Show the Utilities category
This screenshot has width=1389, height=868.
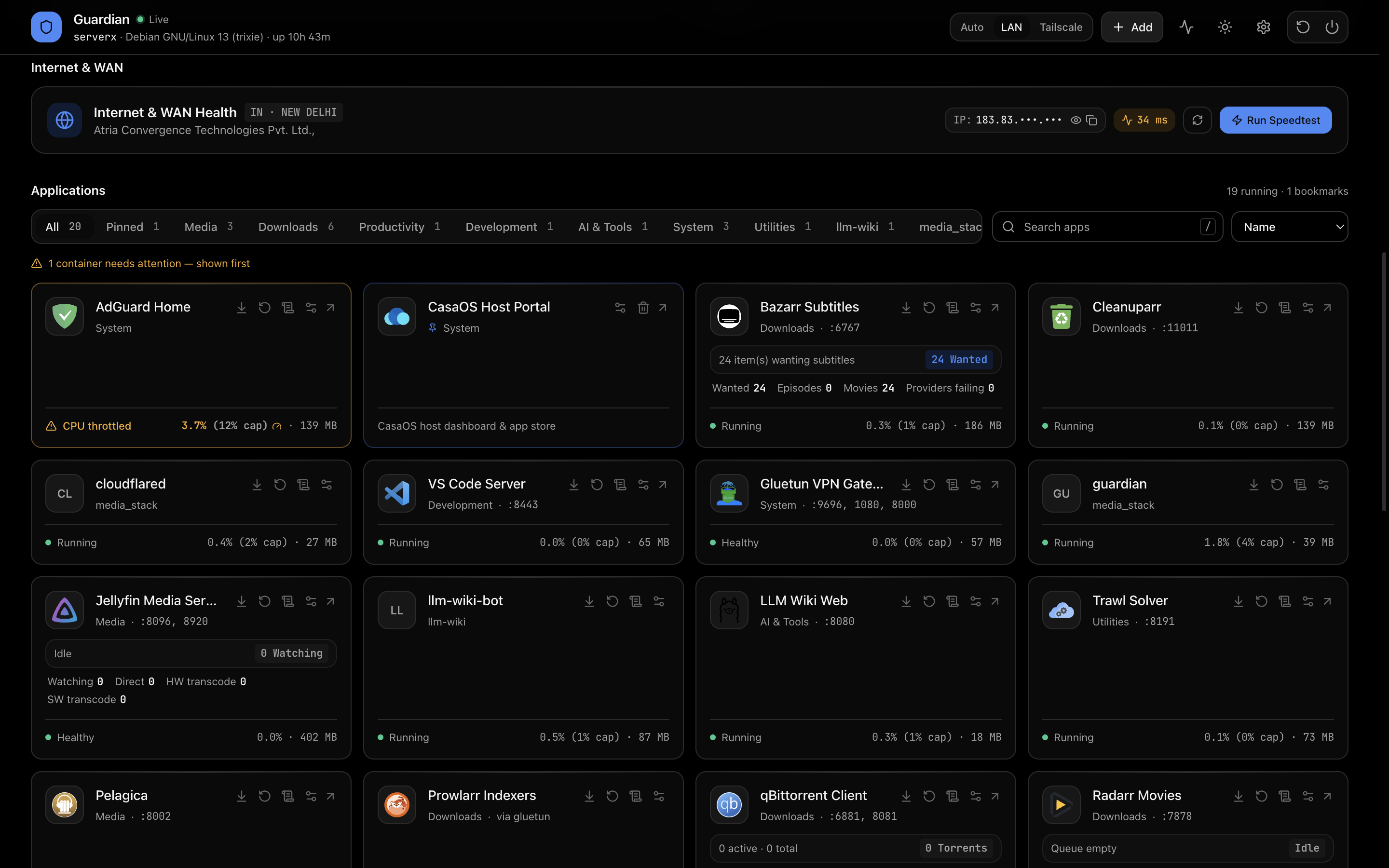tap(782, 227)
